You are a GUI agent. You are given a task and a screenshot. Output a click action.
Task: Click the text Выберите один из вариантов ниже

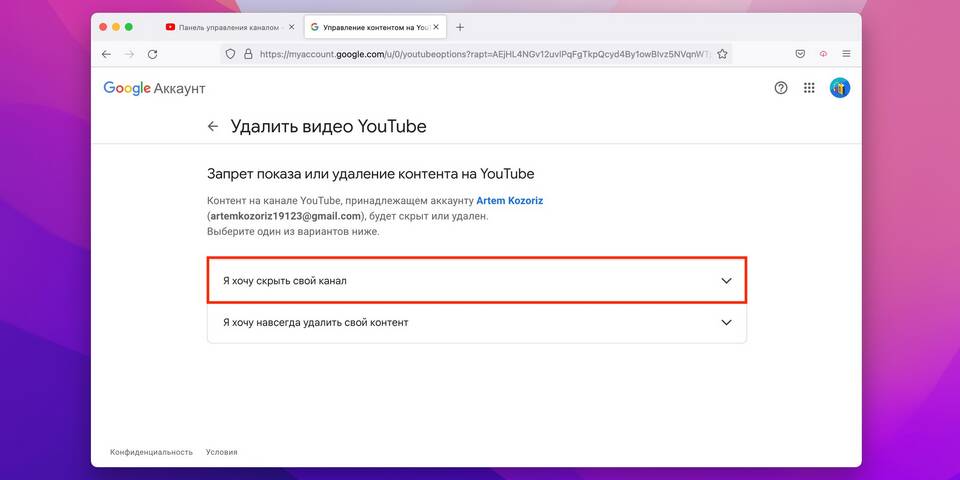coord(293,233)
